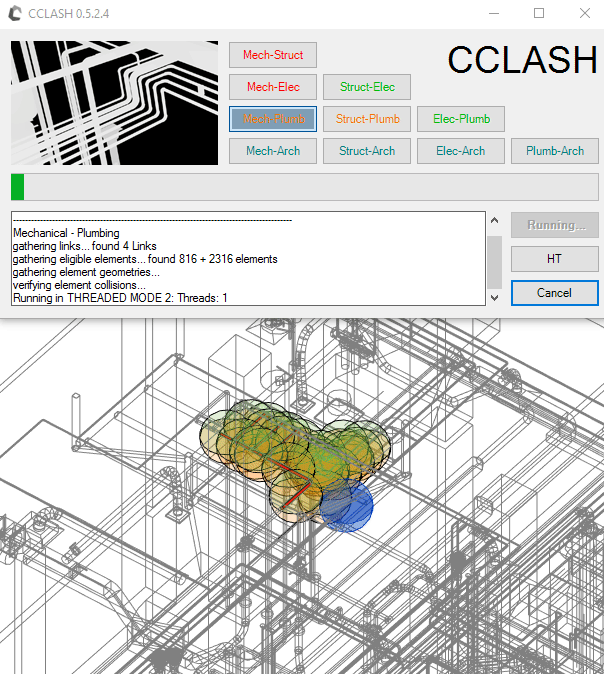Click the HT button
604x674 pixels.
click(x=555, y=259)
